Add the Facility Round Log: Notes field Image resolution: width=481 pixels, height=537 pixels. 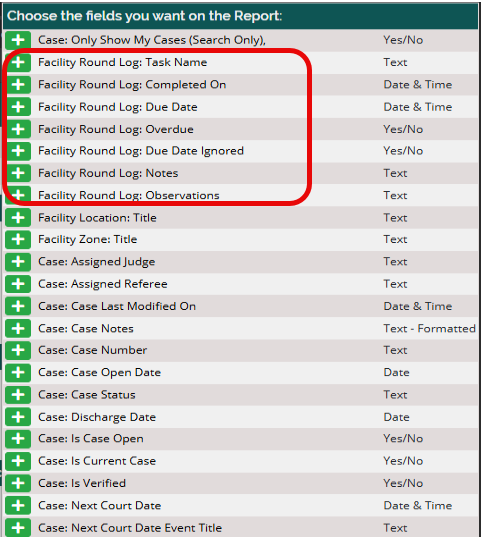coord(18,173)
